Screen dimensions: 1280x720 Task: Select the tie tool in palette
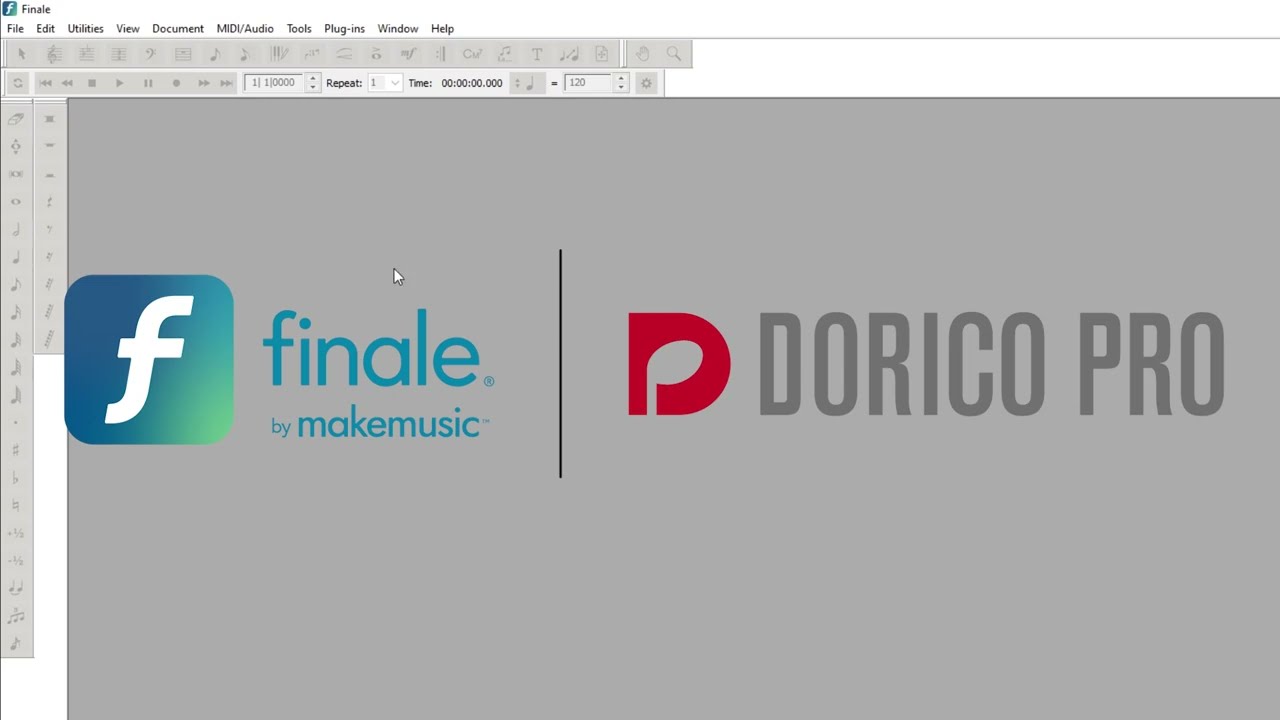pos(15,588)
